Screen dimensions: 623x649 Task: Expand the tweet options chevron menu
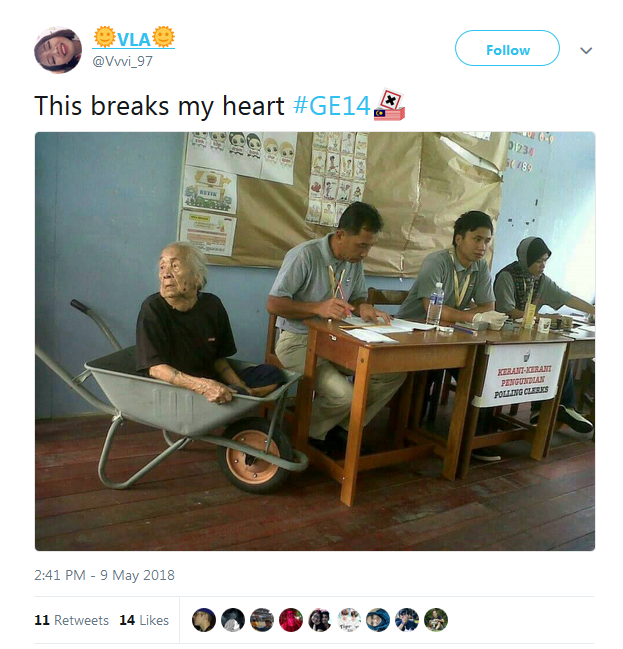tap(586, 50)
